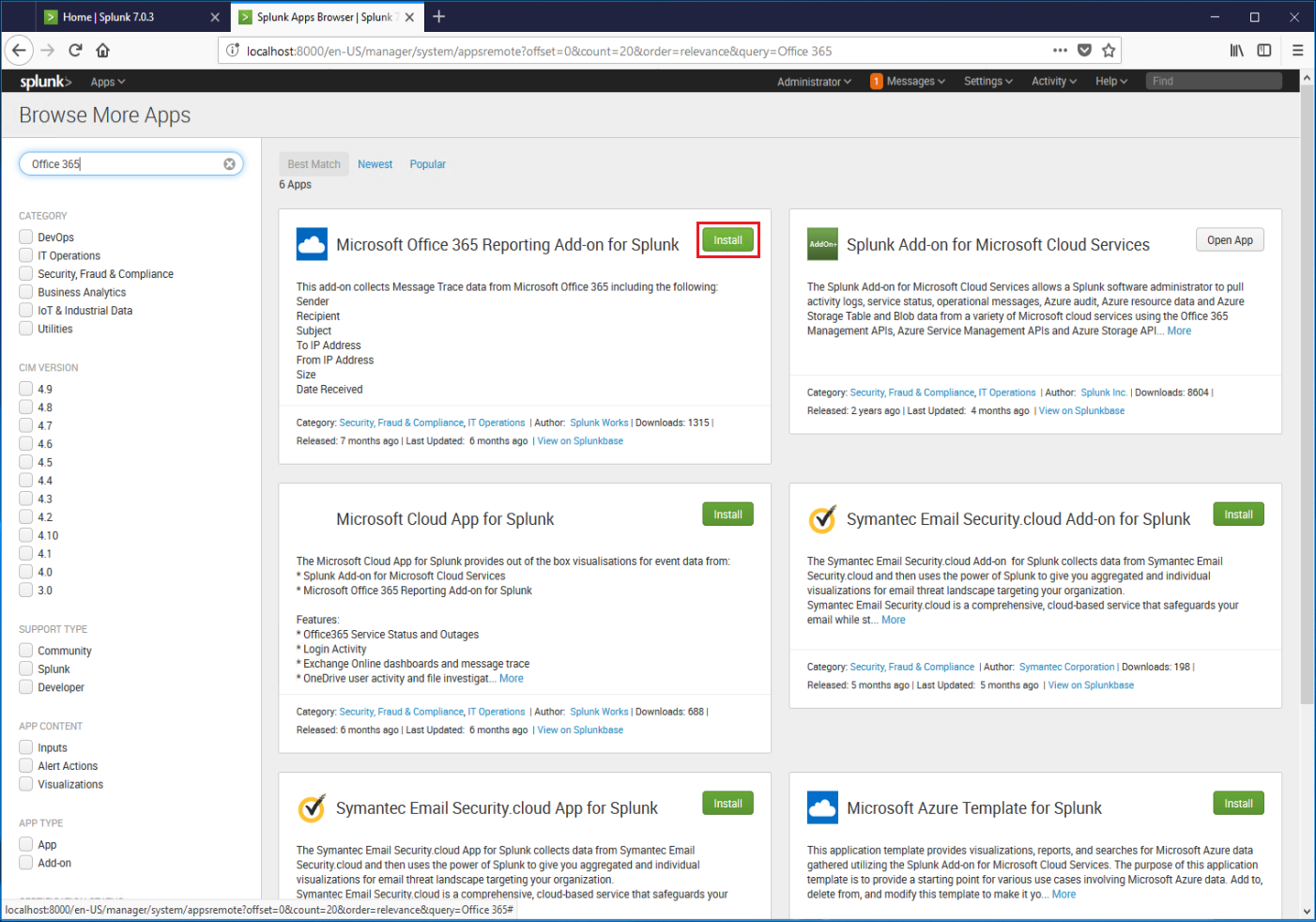The height and width of the screenshot is (922, 1316).
Task: Click the Splunk logo in the header
Action: tap(45, 82)
